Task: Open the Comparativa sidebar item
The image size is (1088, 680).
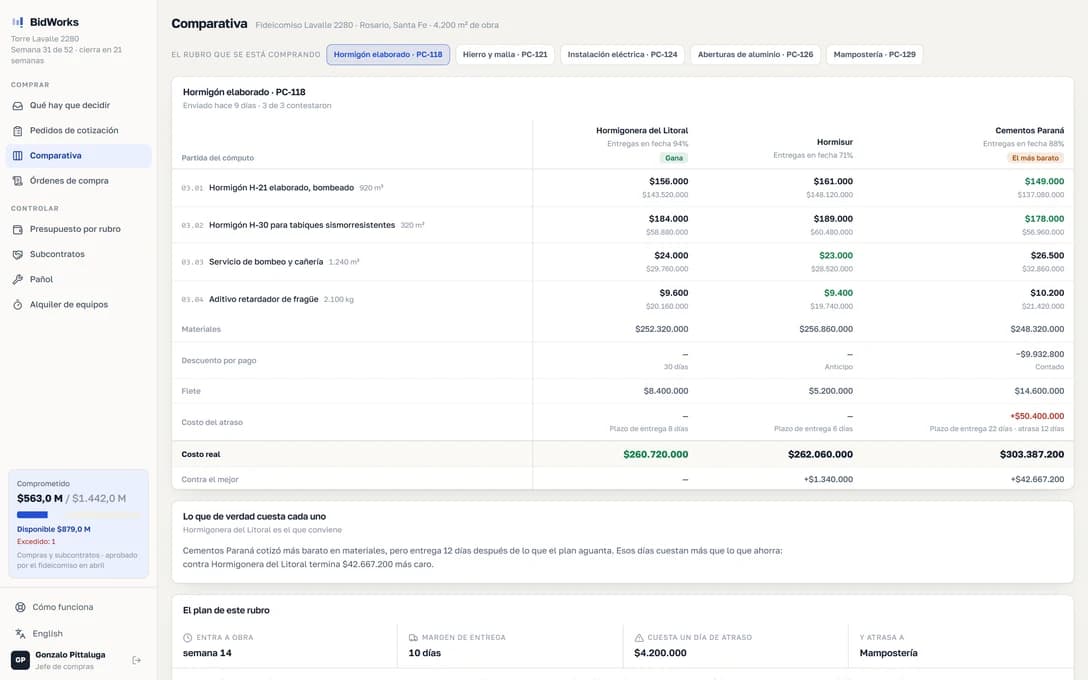Action: (78, 155)
